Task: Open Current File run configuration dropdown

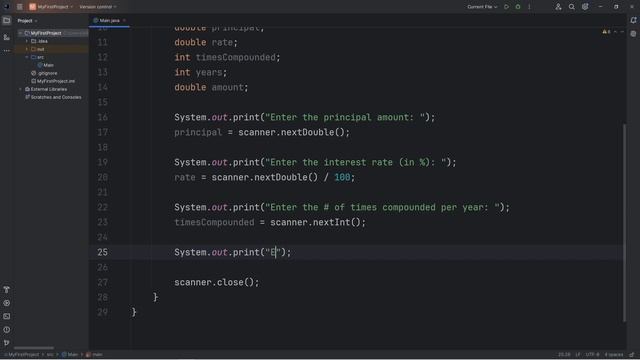Action: pyautogui.click(x=482, y=7)
